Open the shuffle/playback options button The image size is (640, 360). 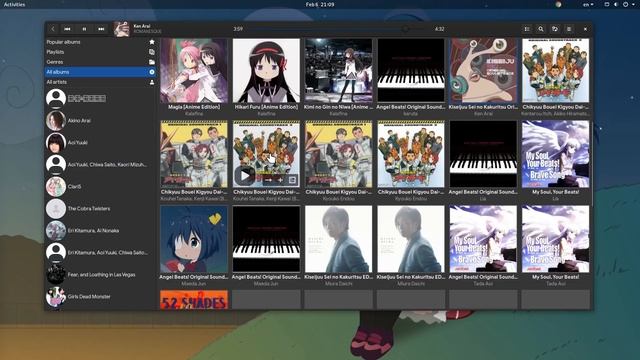coord(555,29)
